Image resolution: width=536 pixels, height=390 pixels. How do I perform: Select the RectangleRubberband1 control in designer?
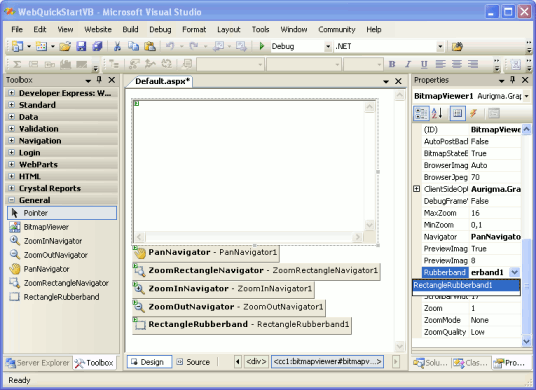[242, 325]
